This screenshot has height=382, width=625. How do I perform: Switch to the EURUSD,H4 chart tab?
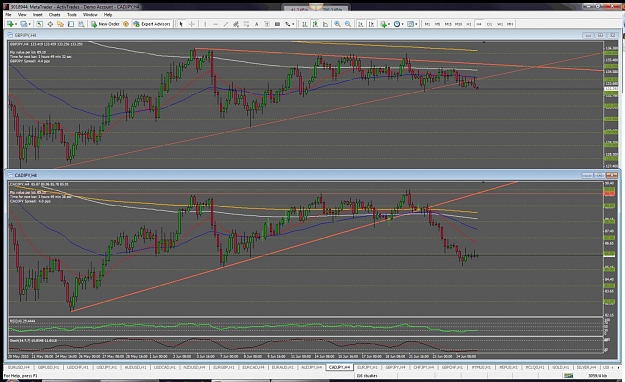click(x=18, y=367)
